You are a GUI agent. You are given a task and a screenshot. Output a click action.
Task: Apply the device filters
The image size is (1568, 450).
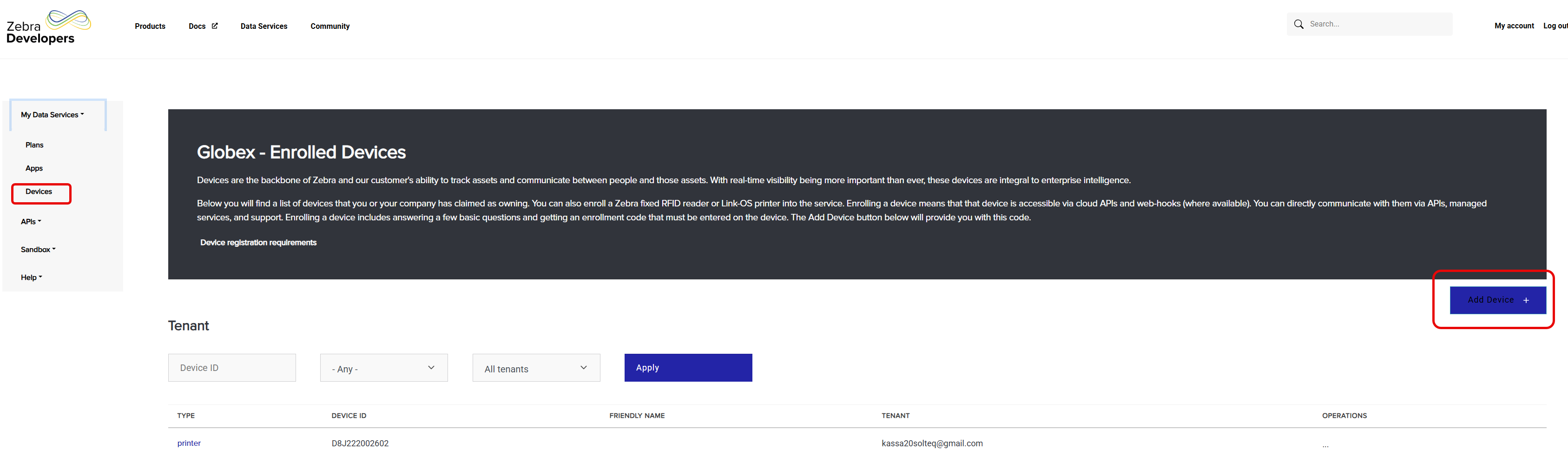pyautogui.click(x=688, y=368)
